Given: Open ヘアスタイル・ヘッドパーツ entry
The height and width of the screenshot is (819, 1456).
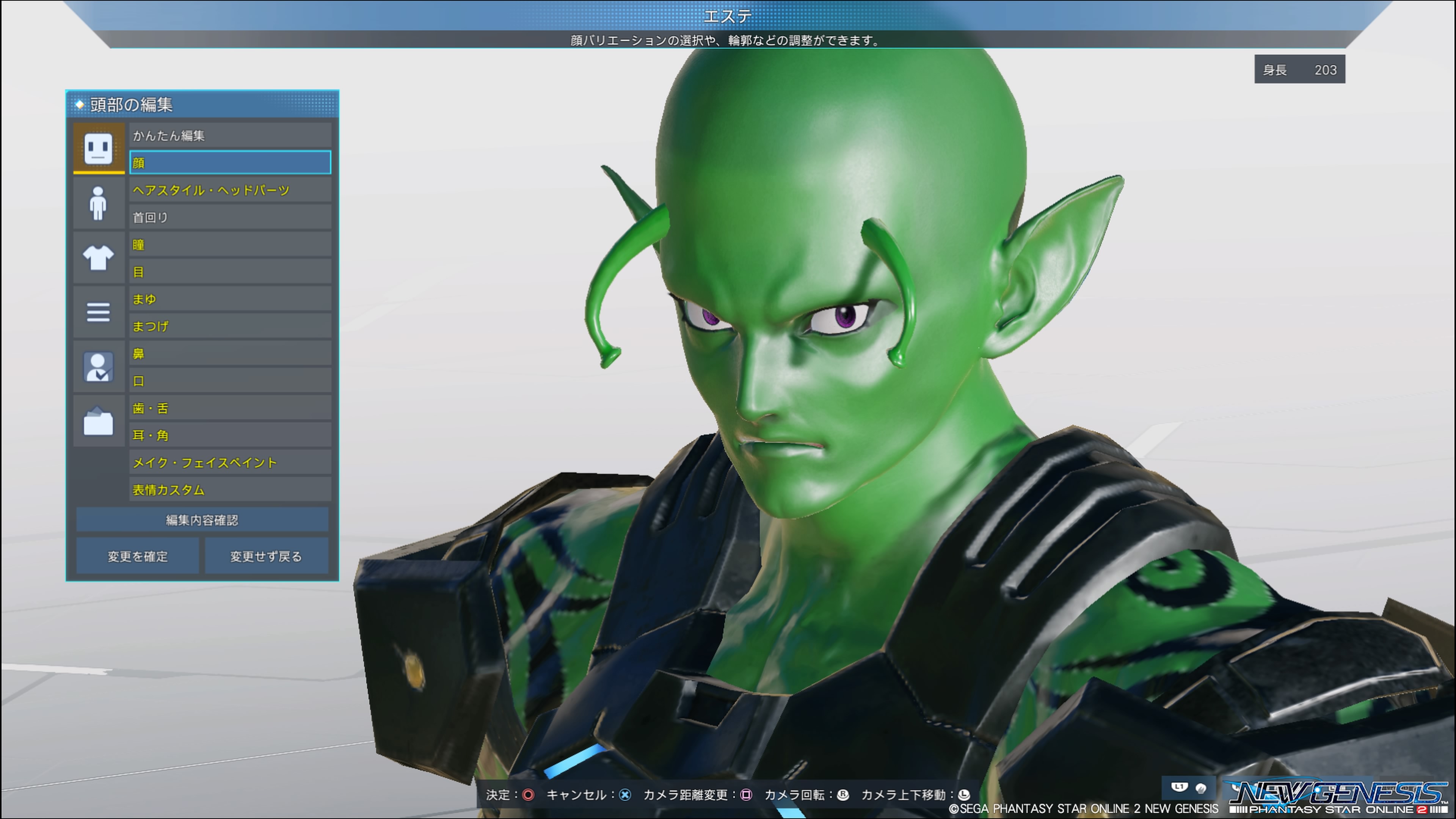Looking at the screenshot, I should click(x=230, y=190).
